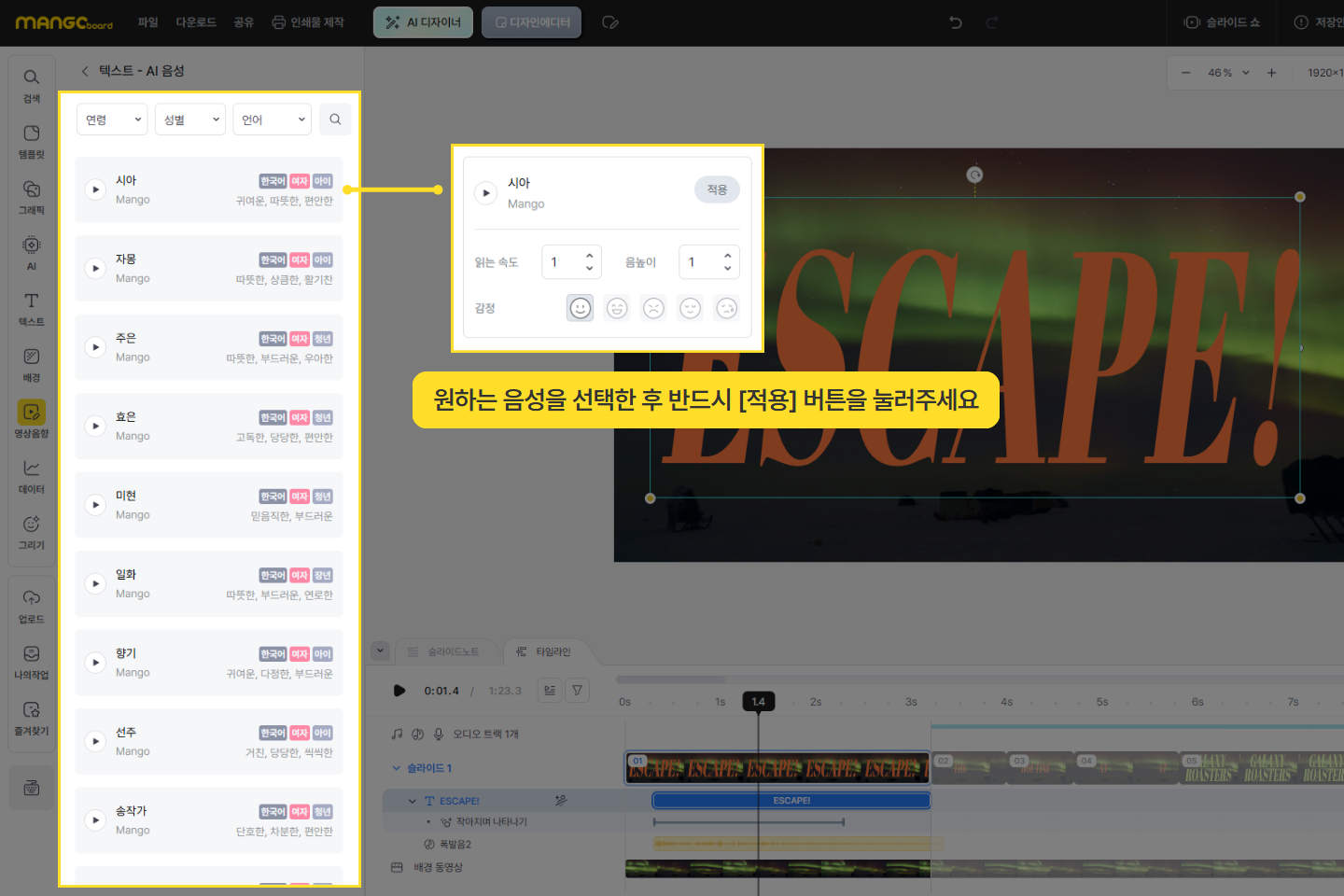Open the 템플릿 templates sidebar panel

pos(32,140)
